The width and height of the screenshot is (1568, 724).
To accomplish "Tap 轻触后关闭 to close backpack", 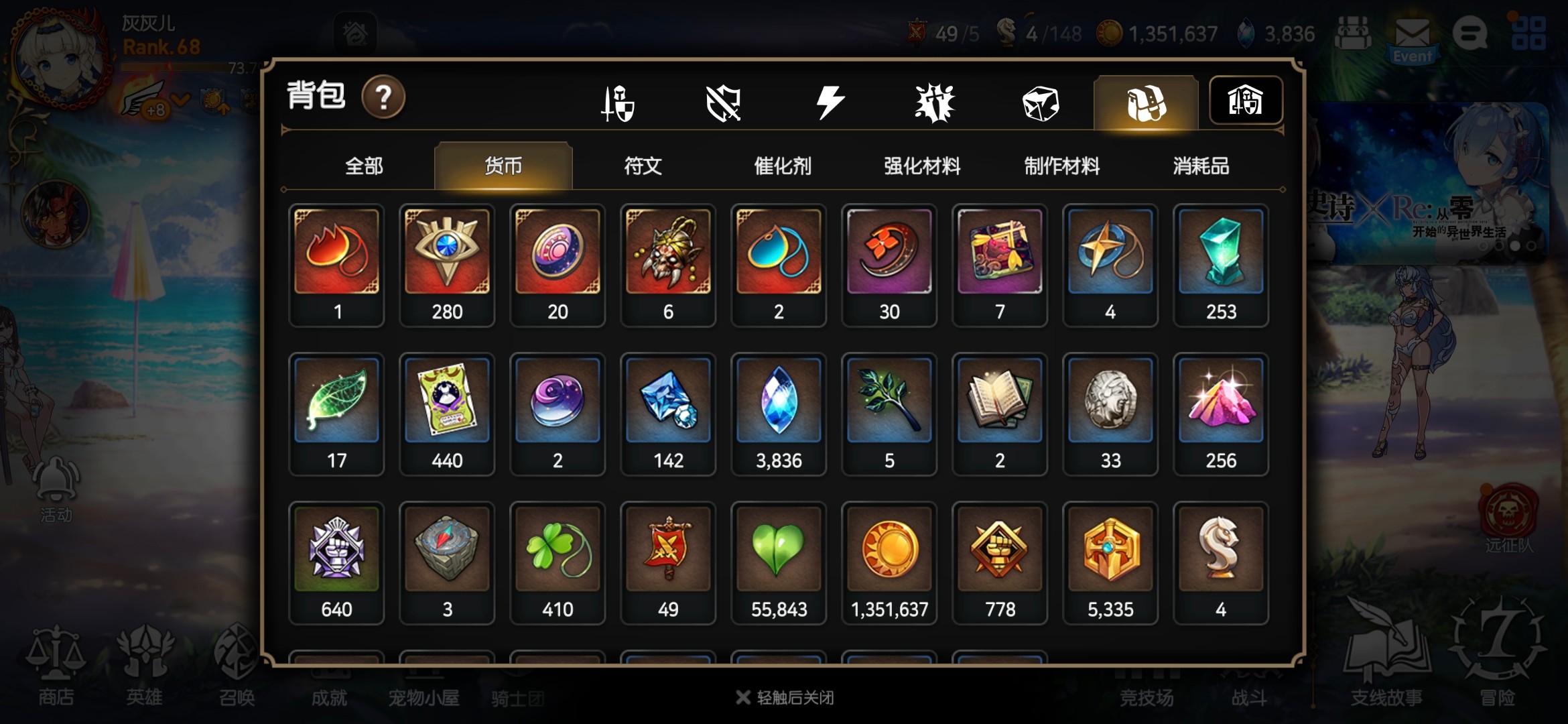I will 785,698.
